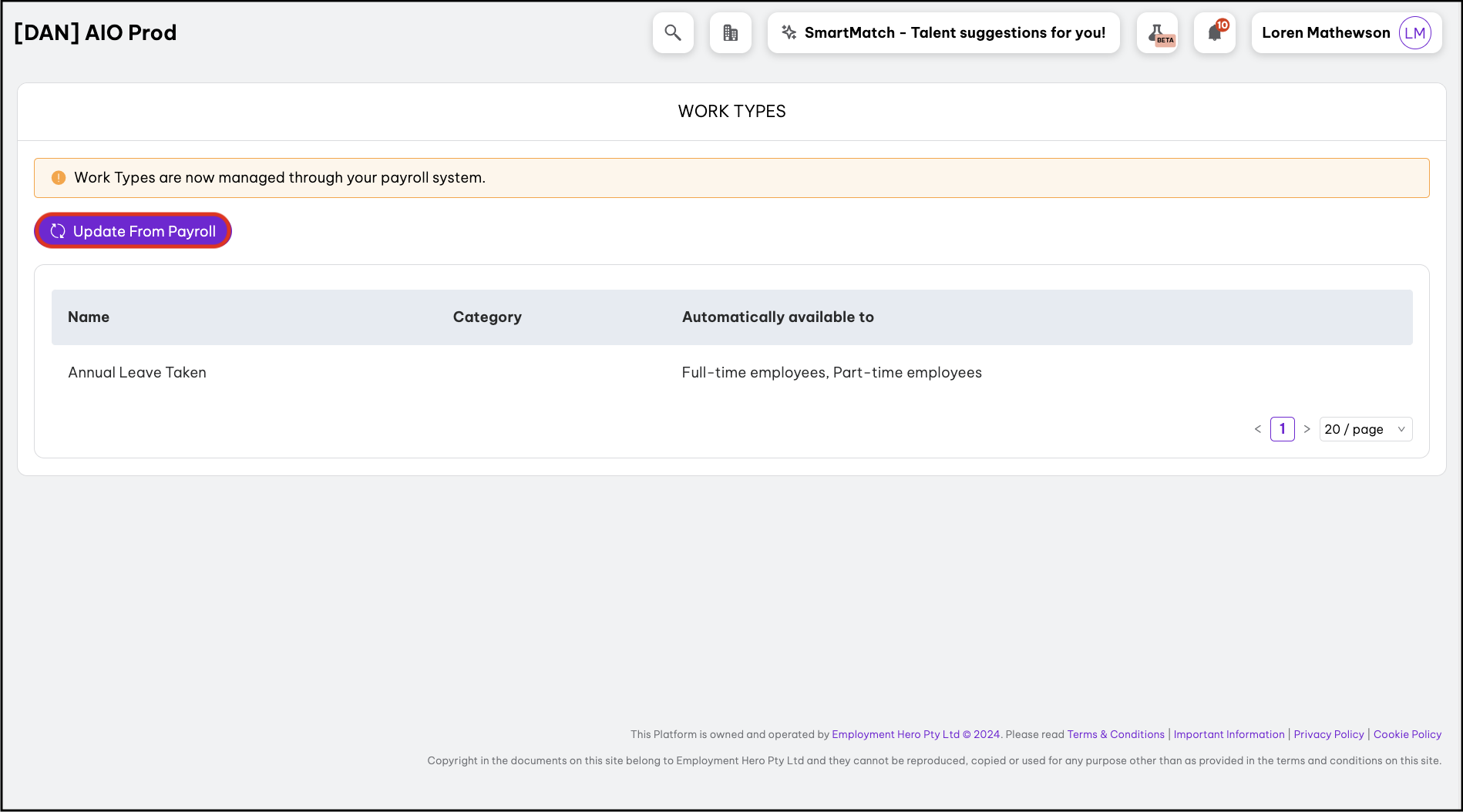Go to the next page arrow
Viewport: 1463px width, 812px height.
point(1307,429)
